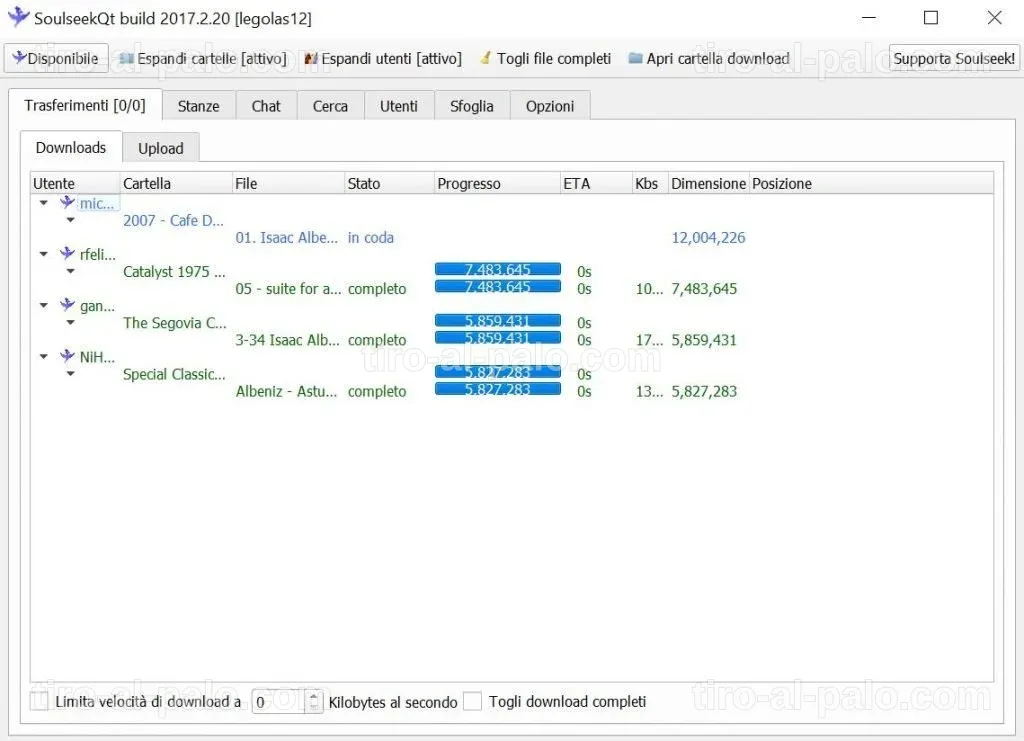The height and width of the screenshot is (741, 1024).
Task: Collapse the rfeli... user row
Action: pyautogui.click(x=44, y=254)
